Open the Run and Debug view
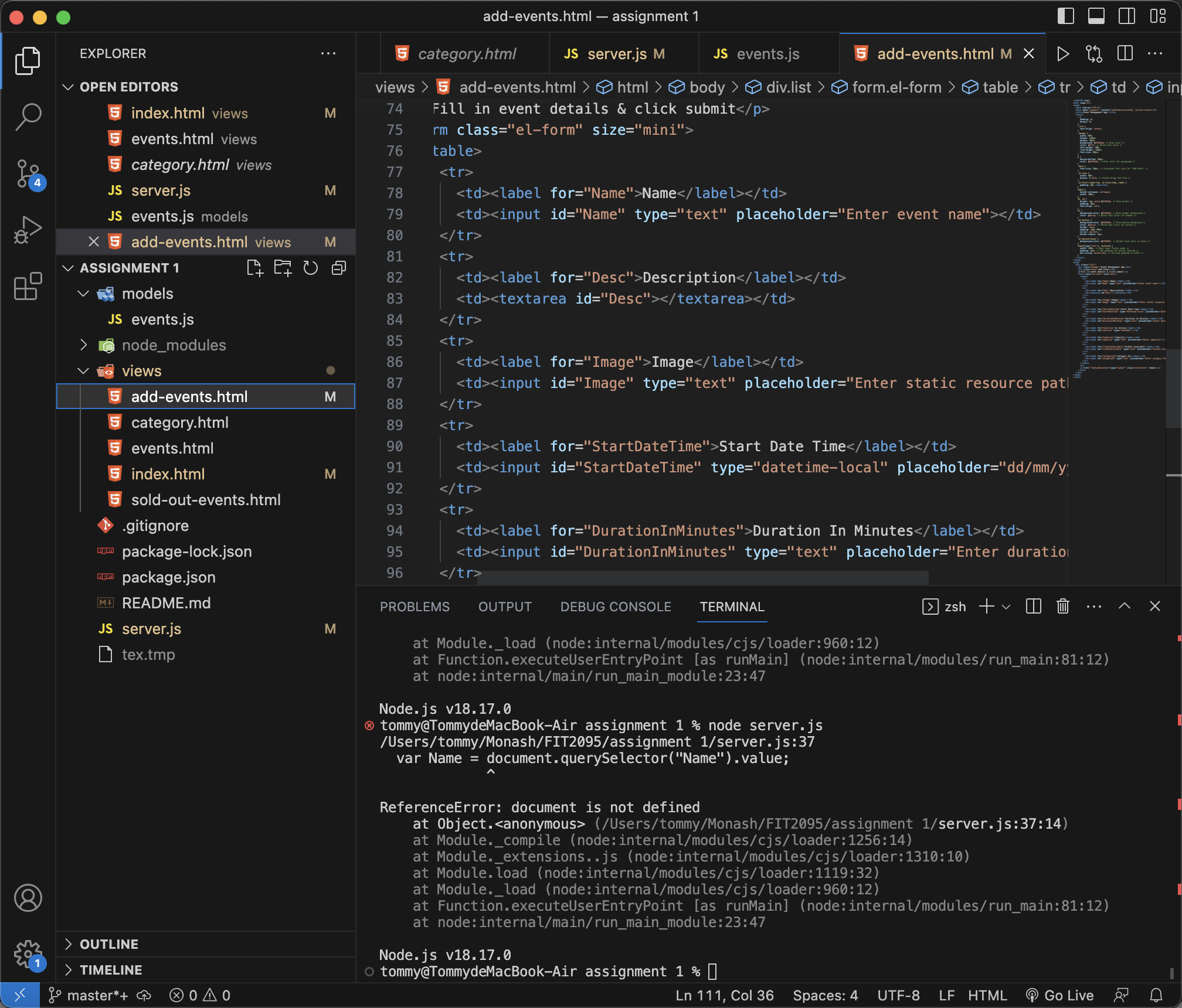 28,230
